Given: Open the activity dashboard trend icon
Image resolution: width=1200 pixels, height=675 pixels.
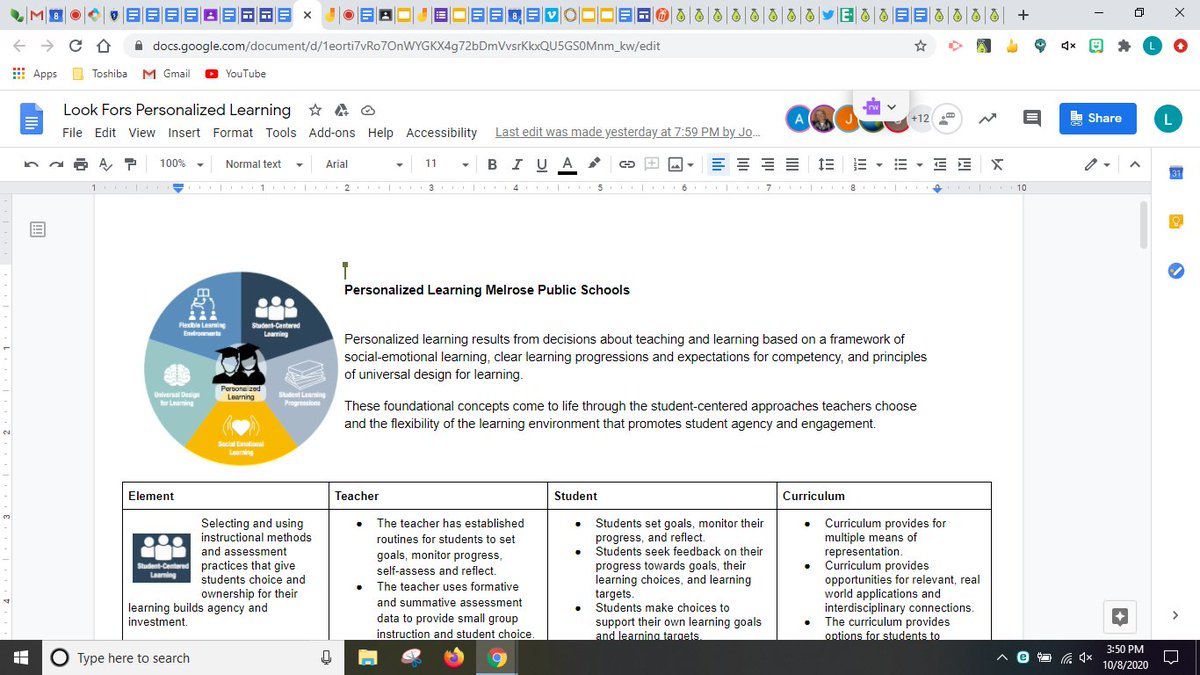Looking at the screenshot, I should 988,118.
